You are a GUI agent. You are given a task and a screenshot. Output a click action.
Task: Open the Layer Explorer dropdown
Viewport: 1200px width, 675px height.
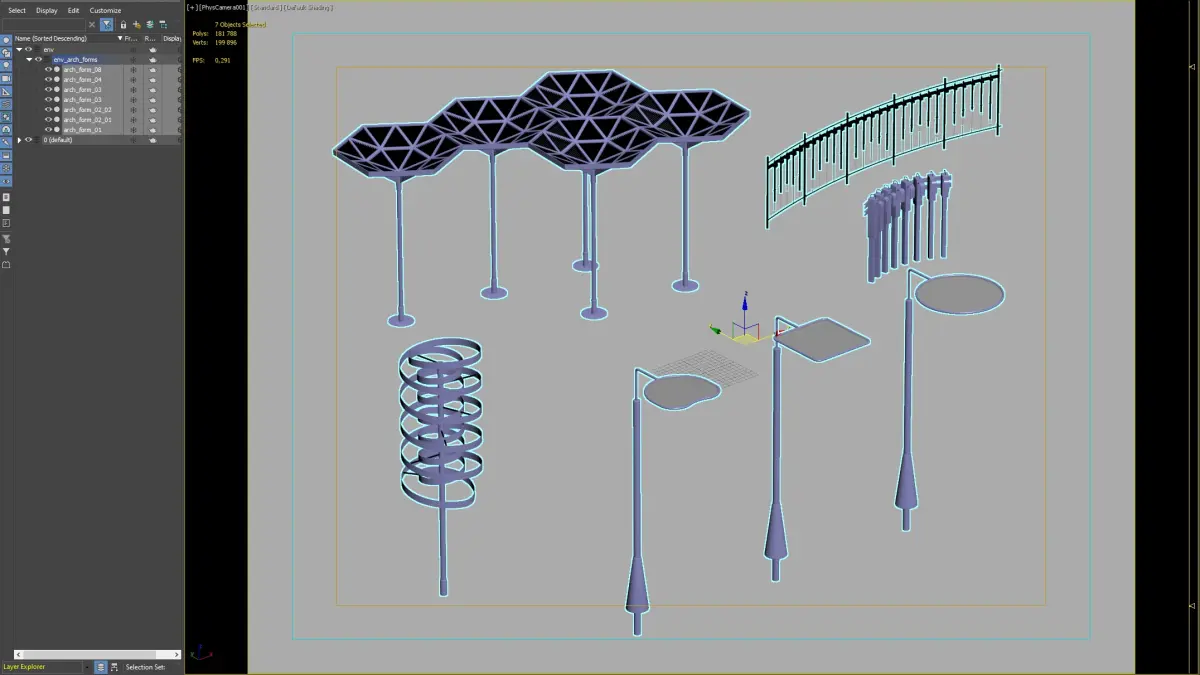click(x=87, y=667)
